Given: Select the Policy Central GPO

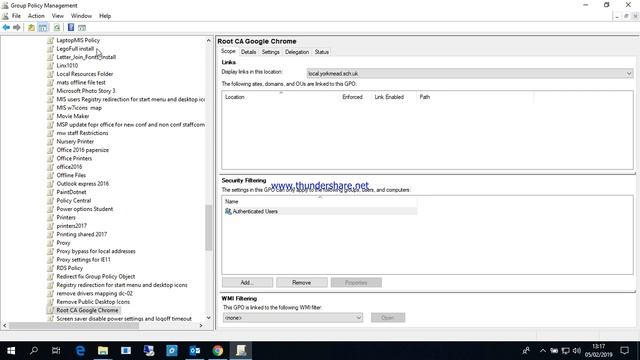Looking at the screenshot, I should 73,200.
